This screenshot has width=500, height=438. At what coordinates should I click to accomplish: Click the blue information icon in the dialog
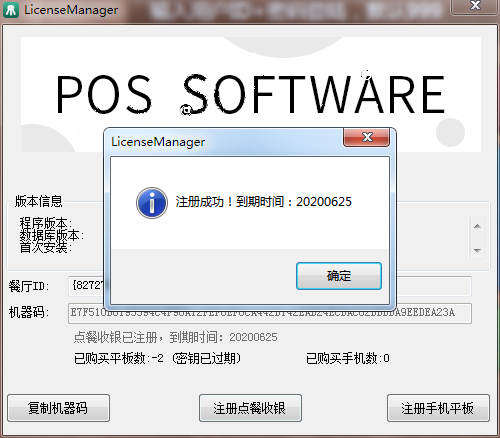152,203
